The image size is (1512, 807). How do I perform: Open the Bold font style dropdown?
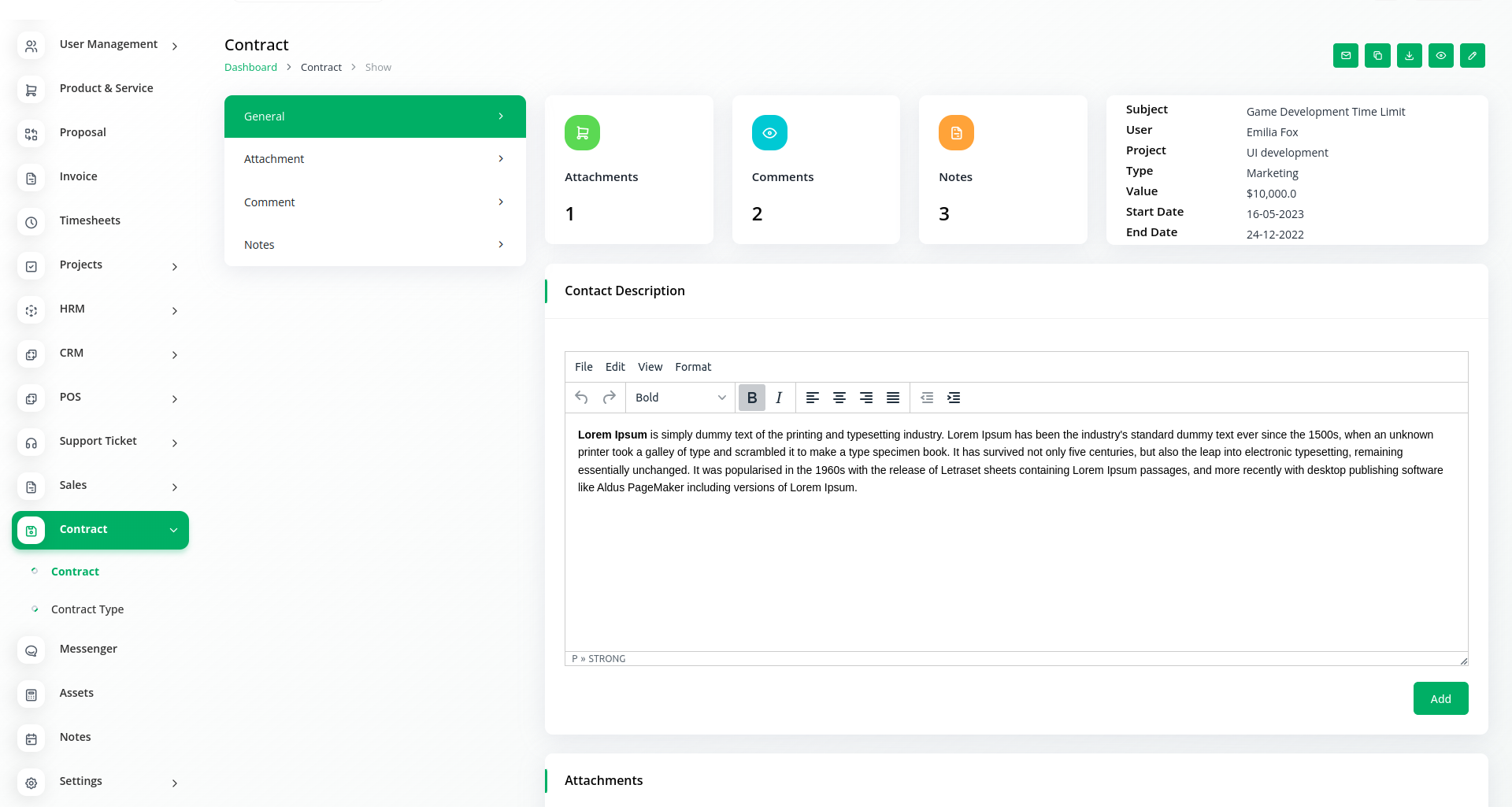click(x=680, y=398)
